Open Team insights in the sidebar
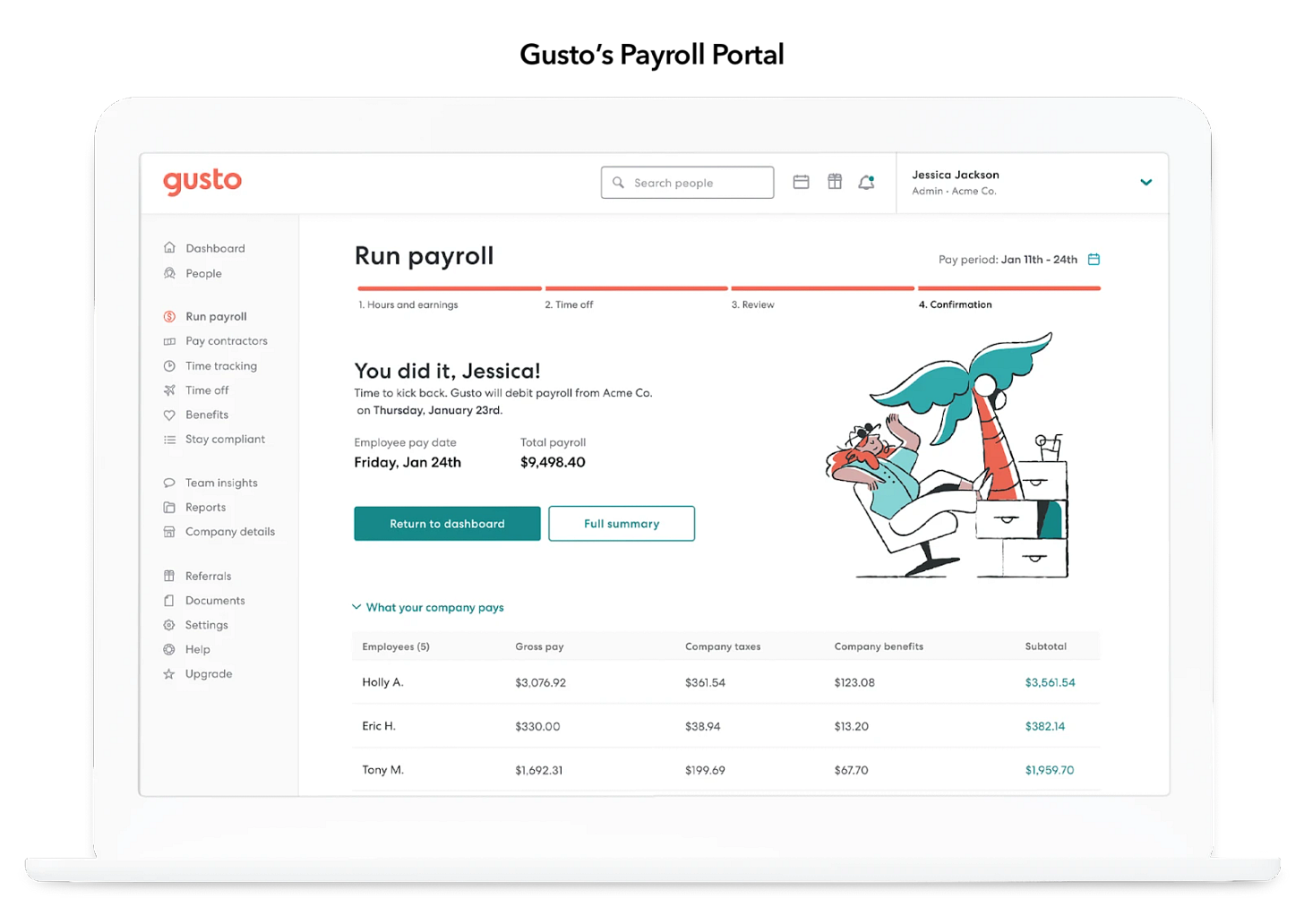 (x=221, y=483)
